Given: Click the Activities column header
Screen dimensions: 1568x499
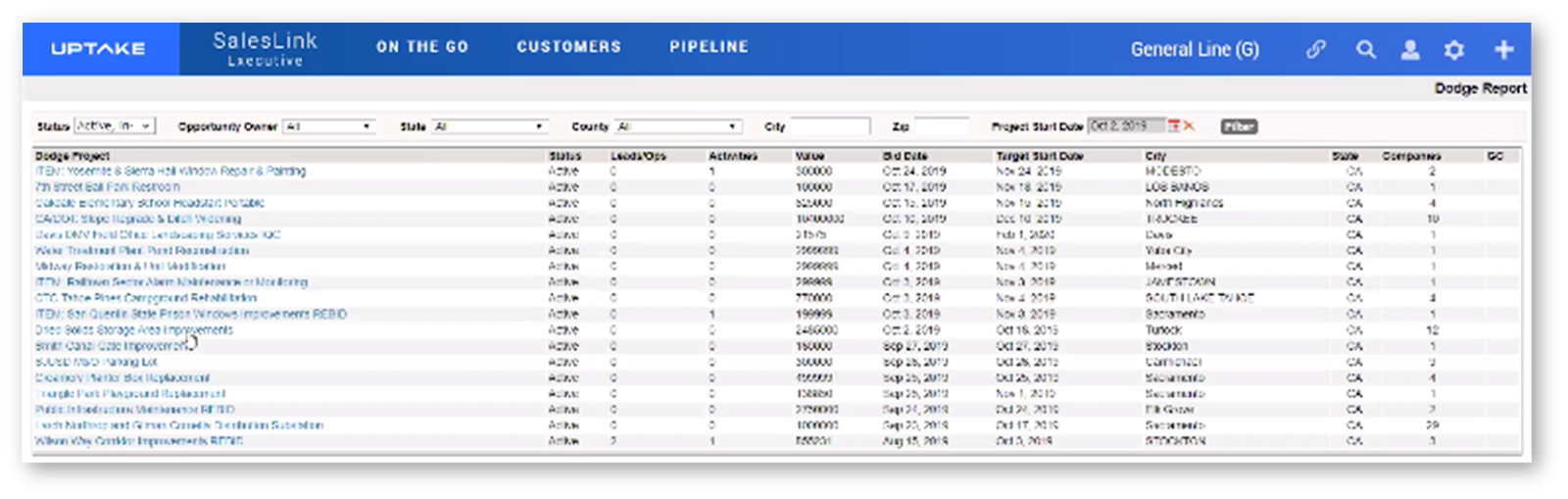Looking at the screenshot, I should point(733,156).
